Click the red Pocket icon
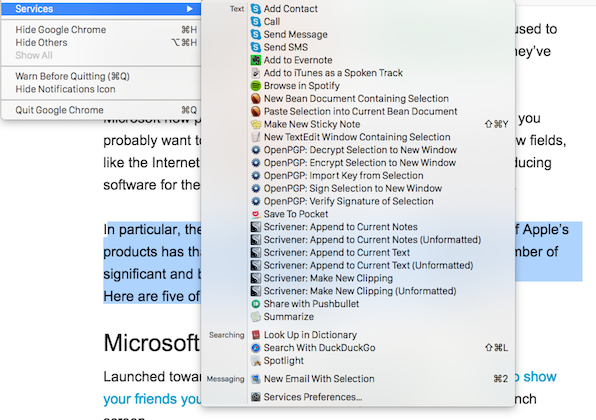Viewport: 596px width, 420px height. pyautogui.click(x=256, y=214)
